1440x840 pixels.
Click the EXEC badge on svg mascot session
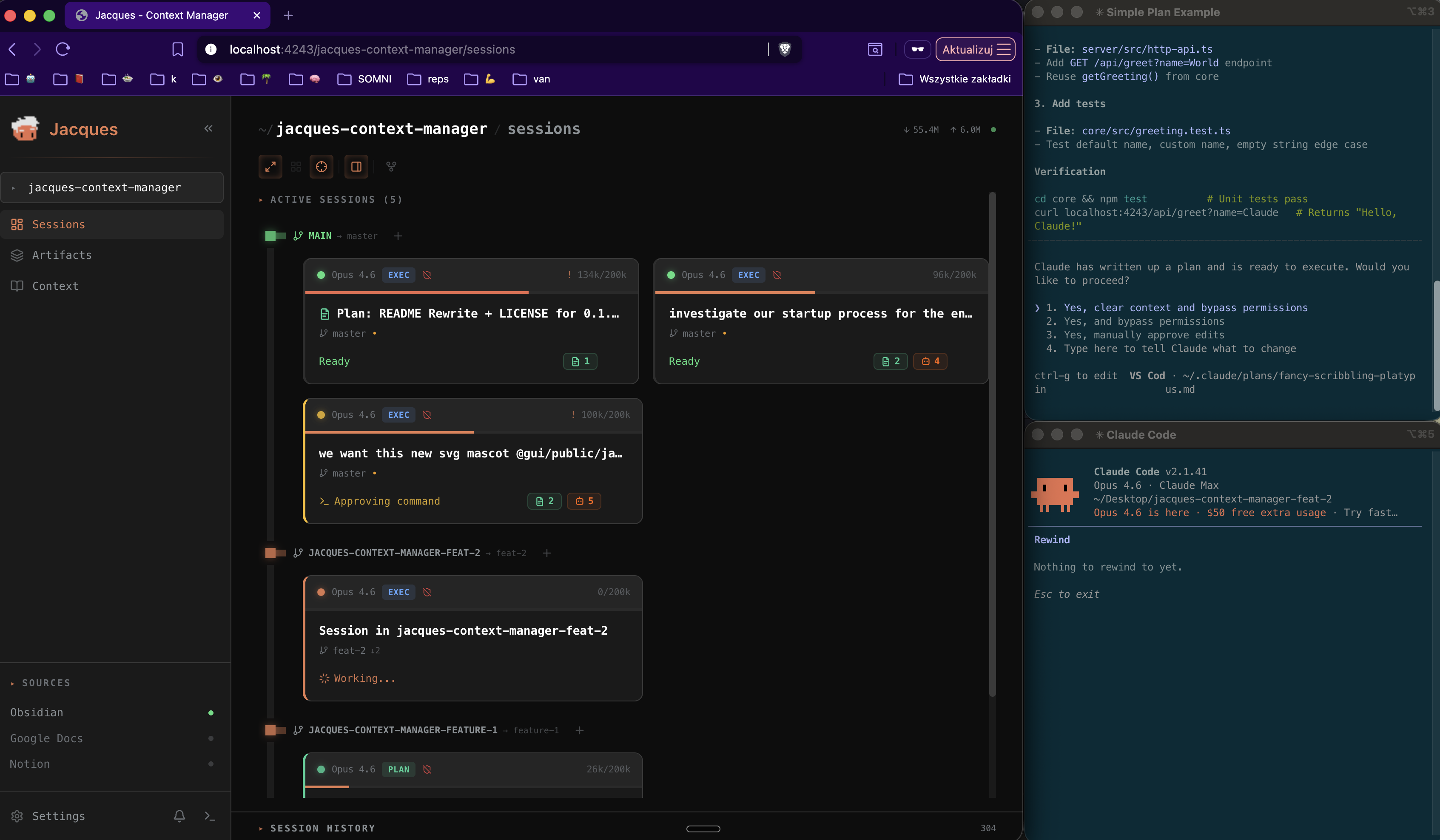click(398, 415)
